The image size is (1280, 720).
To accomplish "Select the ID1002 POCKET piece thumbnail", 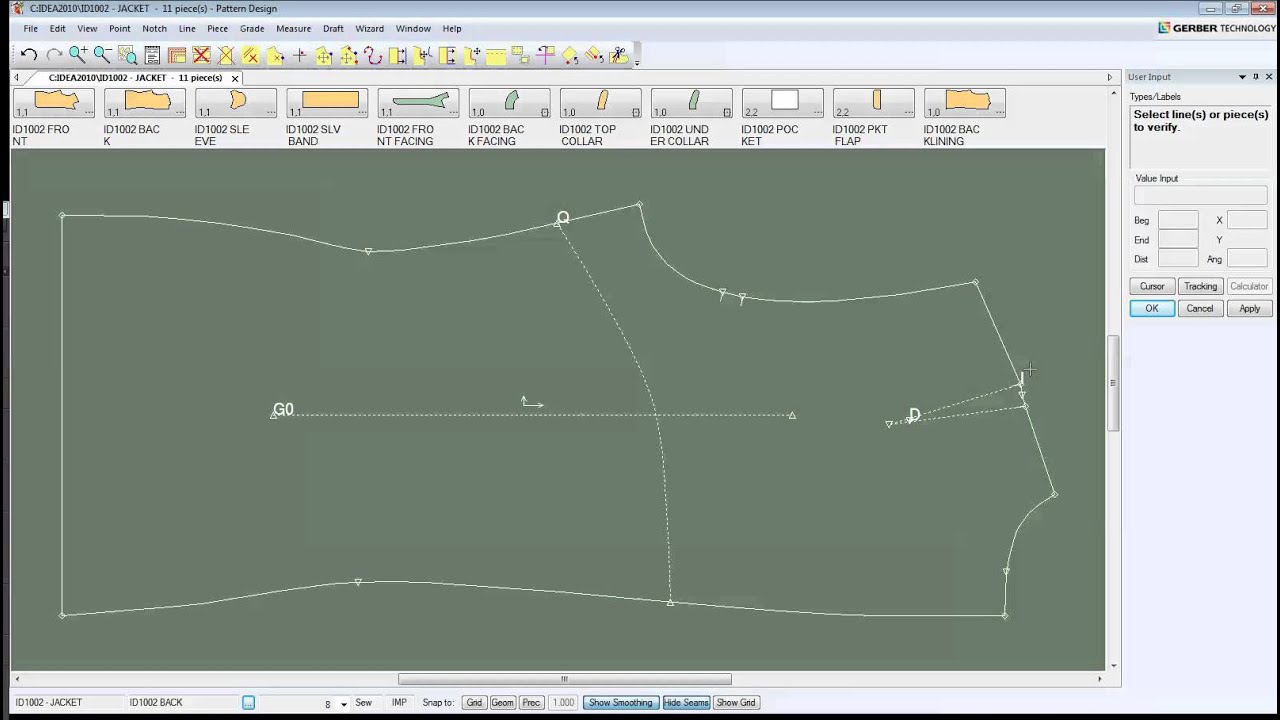I will point(782,103).
